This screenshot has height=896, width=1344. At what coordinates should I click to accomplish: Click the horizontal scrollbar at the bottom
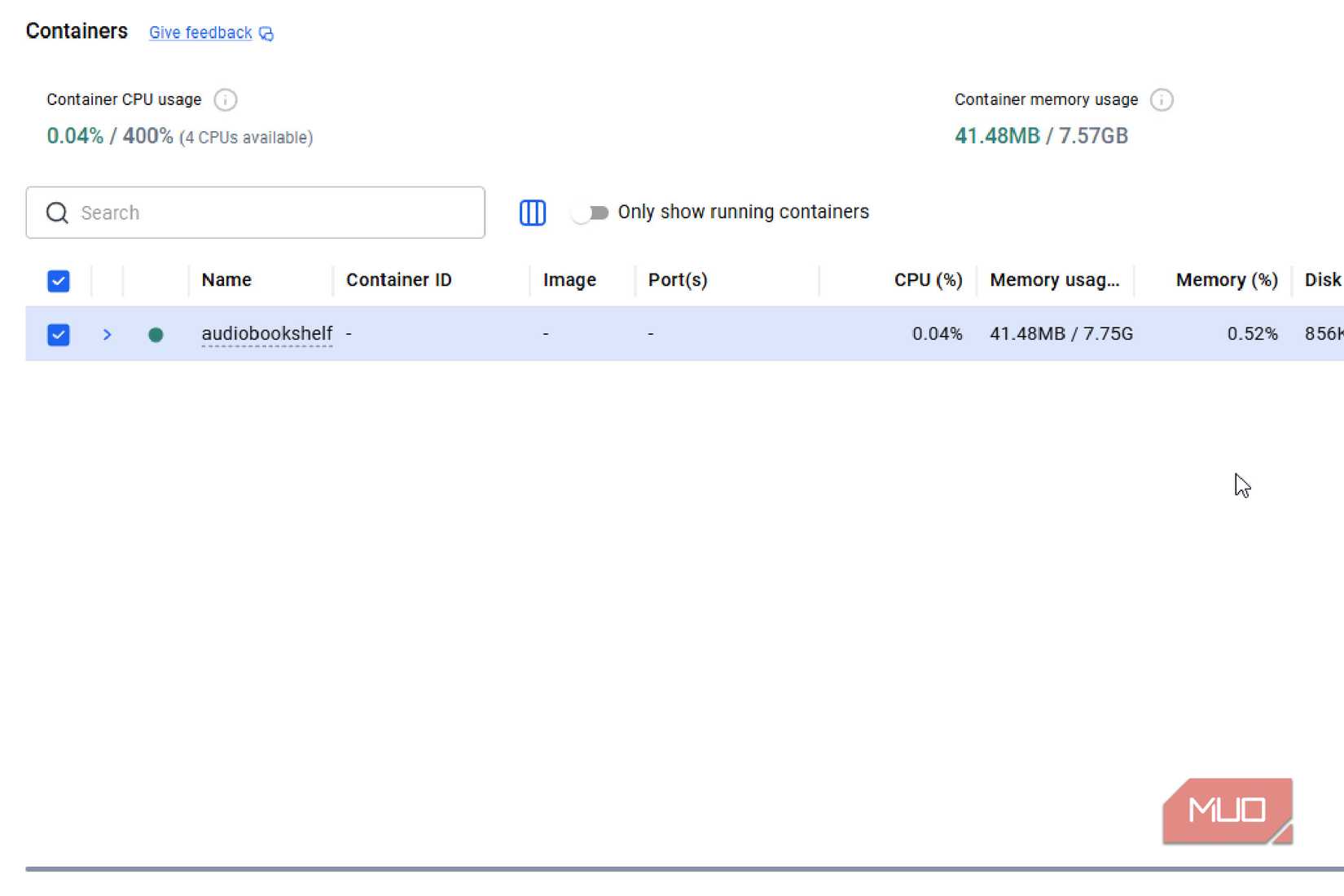(684, 869)
